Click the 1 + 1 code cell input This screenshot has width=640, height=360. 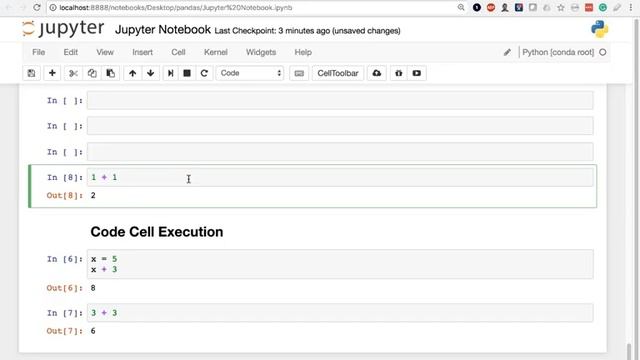(340, 178)
